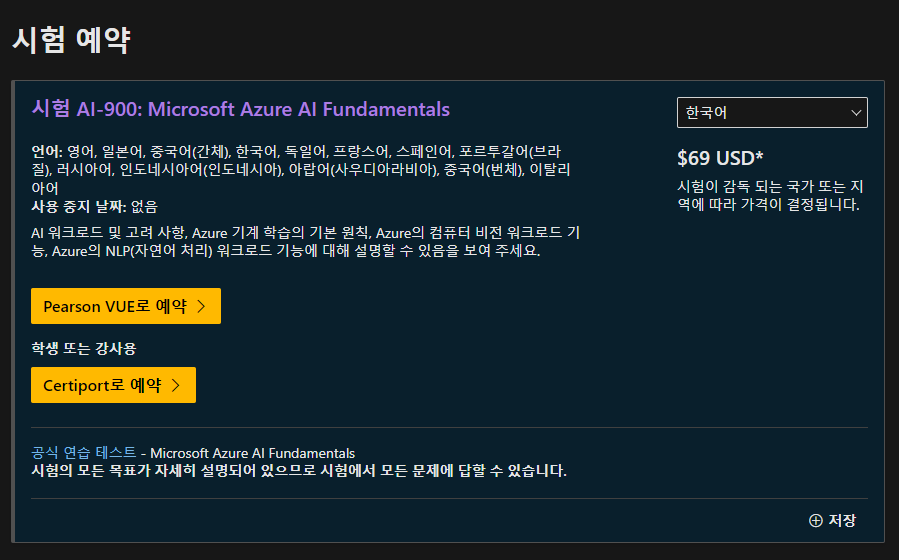The height and width of the screenshot is (560, 899).
Task: Click the plus circle icon beside 저장
Action: pyautogui.click(x=815, y=520)
